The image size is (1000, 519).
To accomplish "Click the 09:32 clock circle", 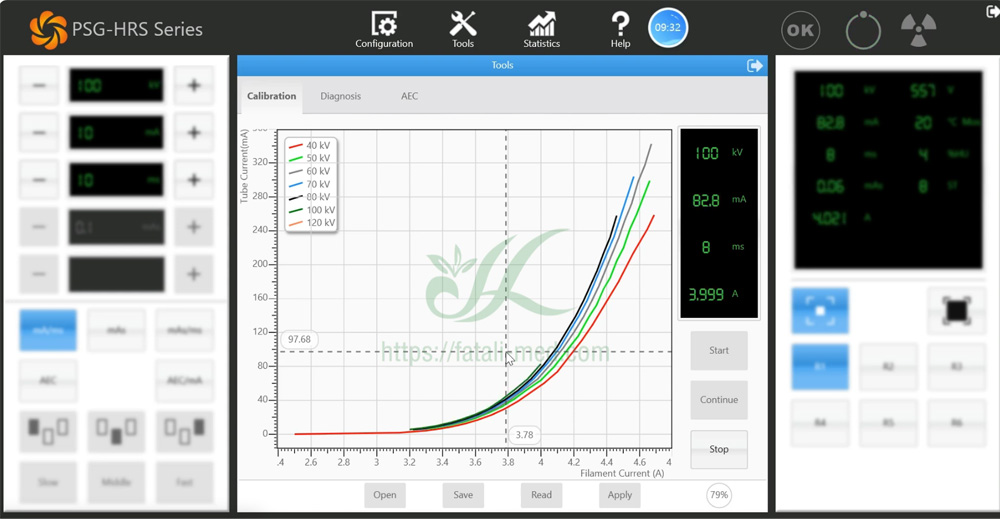I will click(x=668, y=27).
